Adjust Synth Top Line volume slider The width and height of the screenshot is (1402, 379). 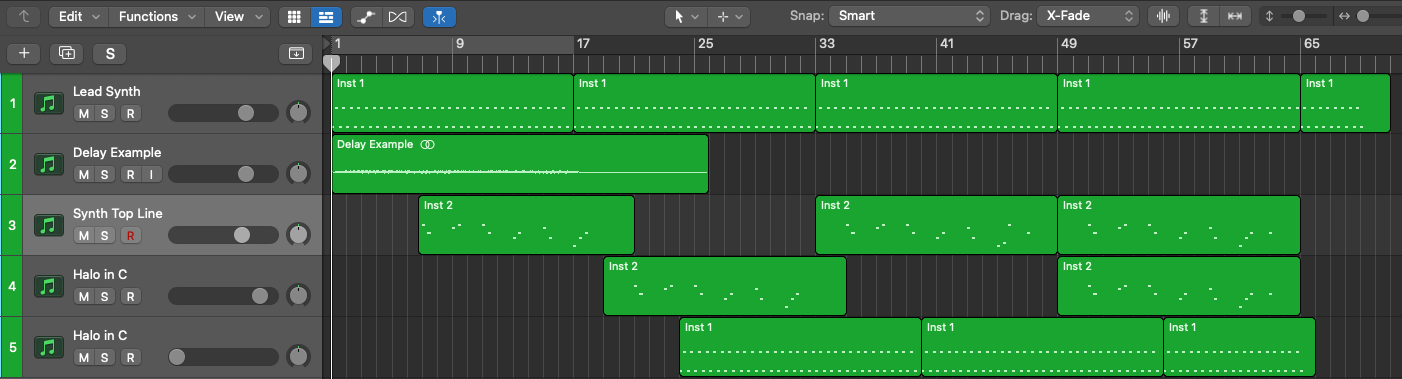(x=224, y=235)
